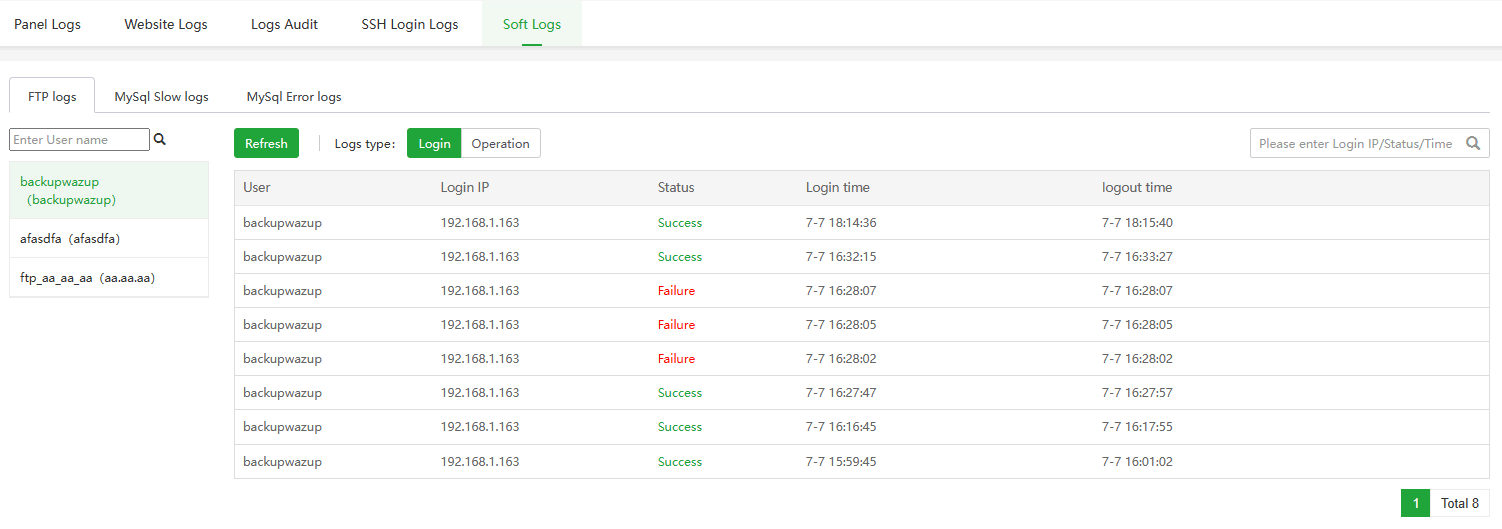Viewport: 1502px width, 529px height.
Task: Click the Login IP/Status/Time search field
Action: [1355, 143]
